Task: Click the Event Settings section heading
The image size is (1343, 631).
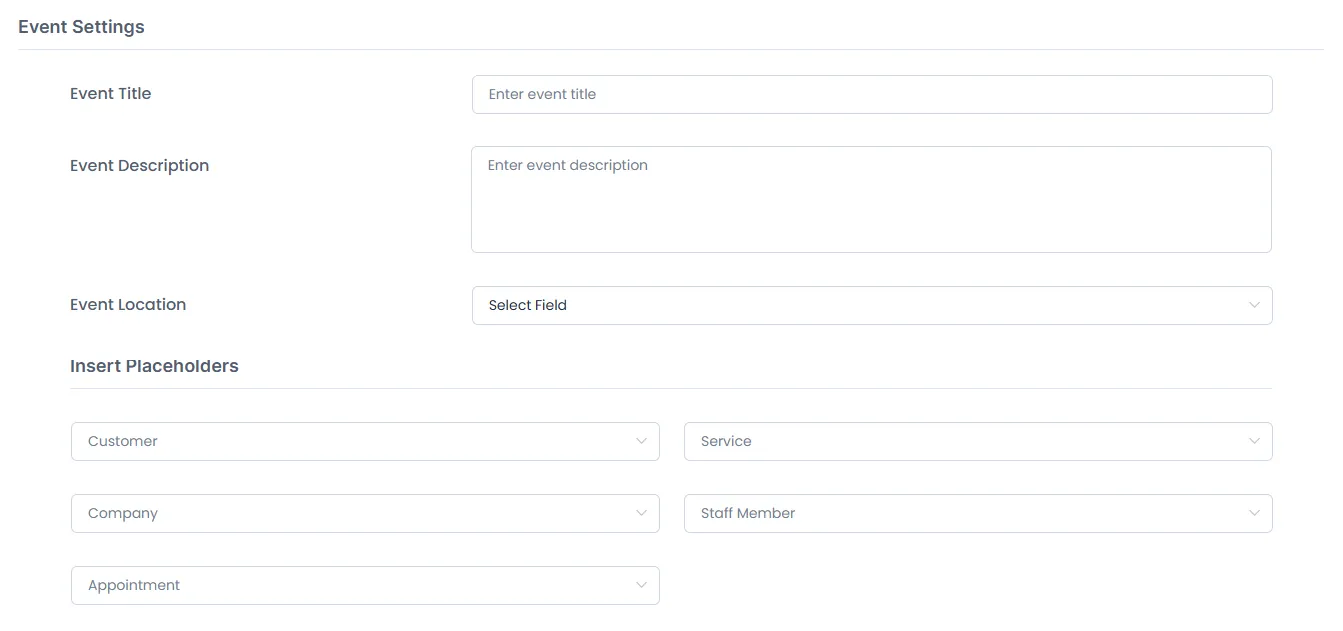Action: tap(81, 27)
